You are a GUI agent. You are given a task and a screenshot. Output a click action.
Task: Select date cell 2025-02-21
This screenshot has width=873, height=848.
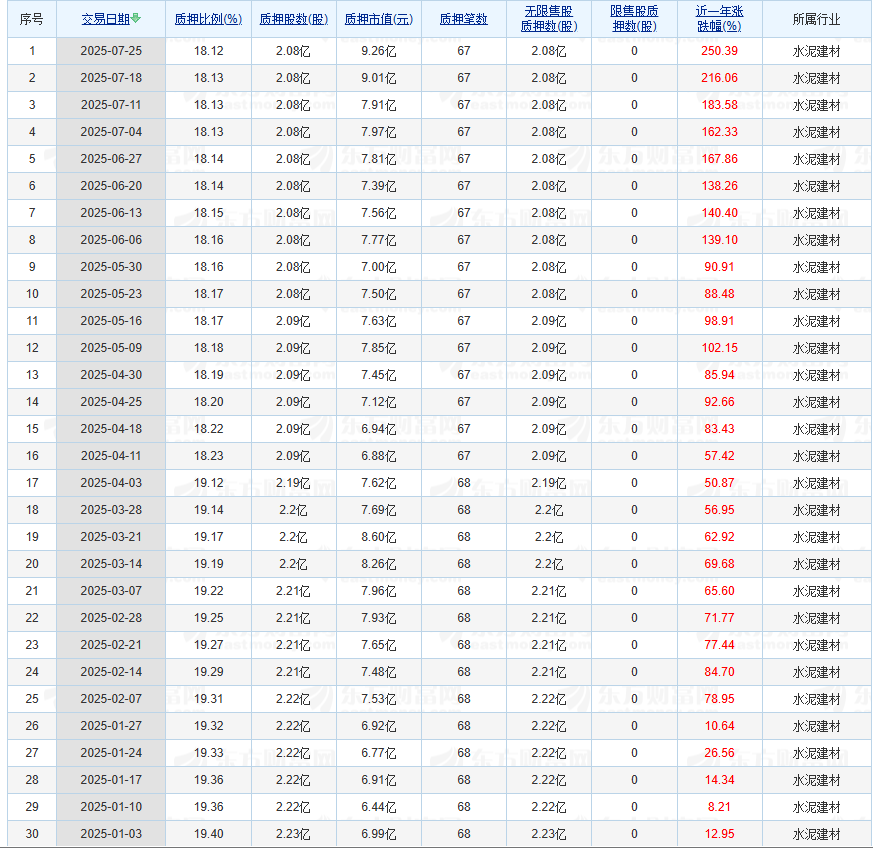pyautogui.click(x=111, y=645)
